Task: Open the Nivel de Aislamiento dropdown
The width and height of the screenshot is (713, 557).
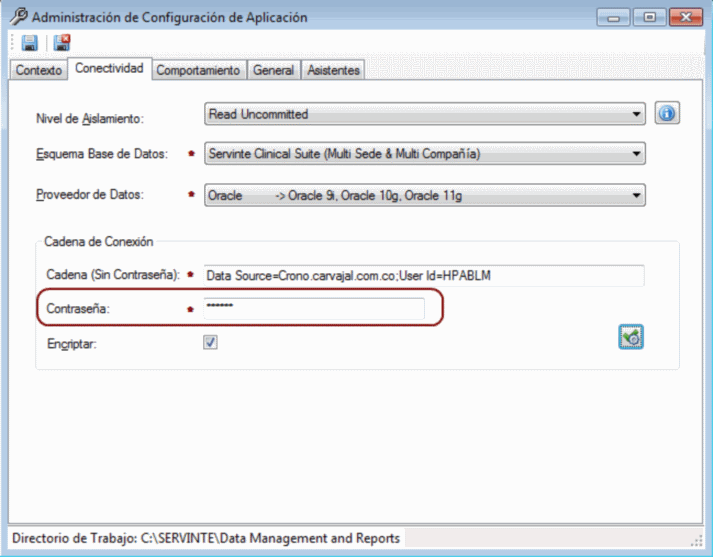Action: (425, 115)
